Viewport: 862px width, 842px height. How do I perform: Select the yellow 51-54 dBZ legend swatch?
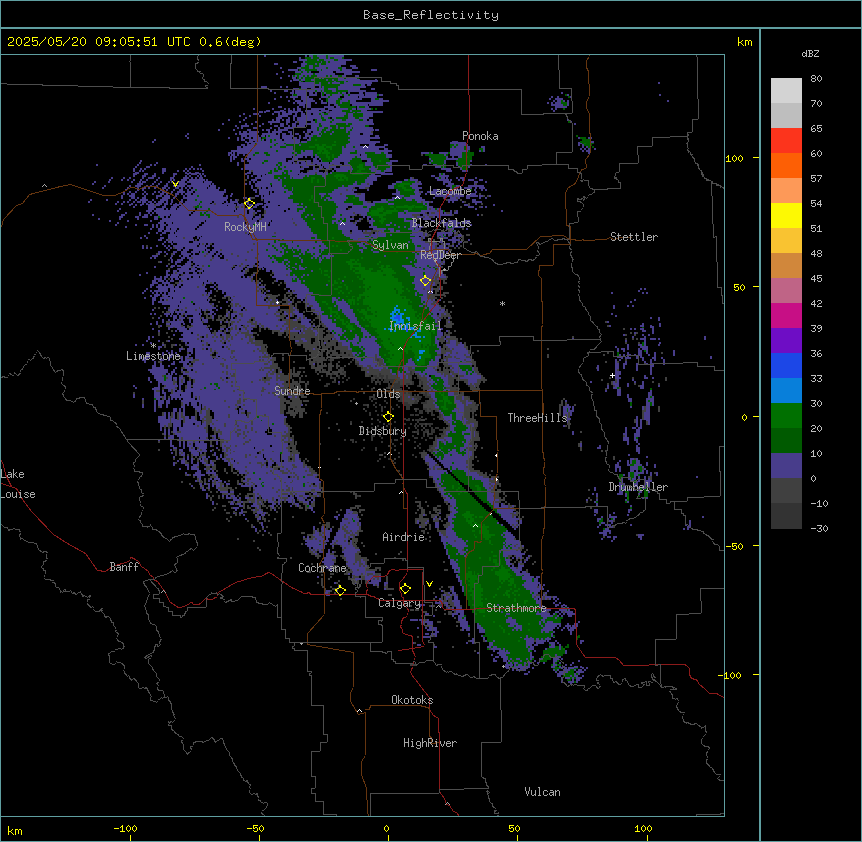(x=786, y=215)
